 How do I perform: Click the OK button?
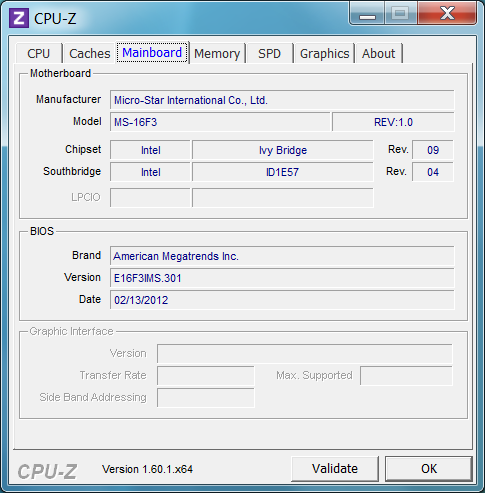(x=429, y=469)
